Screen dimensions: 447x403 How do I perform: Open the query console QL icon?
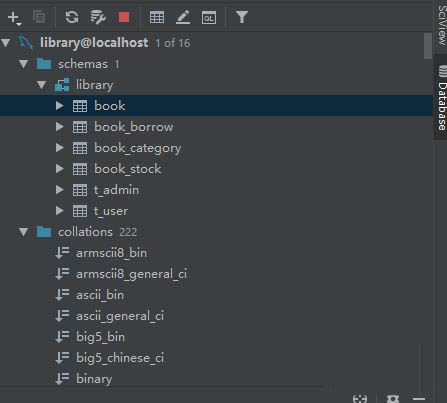pos(209,17)
